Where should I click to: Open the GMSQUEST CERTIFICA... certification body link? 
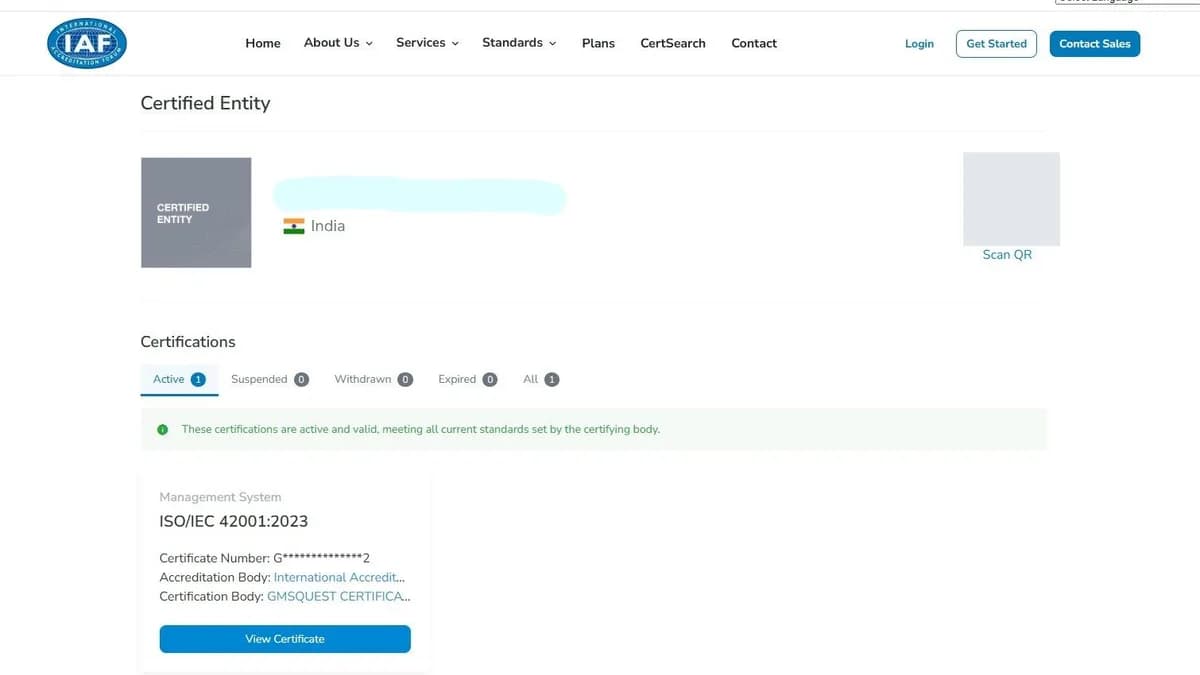tap(338, 596)
